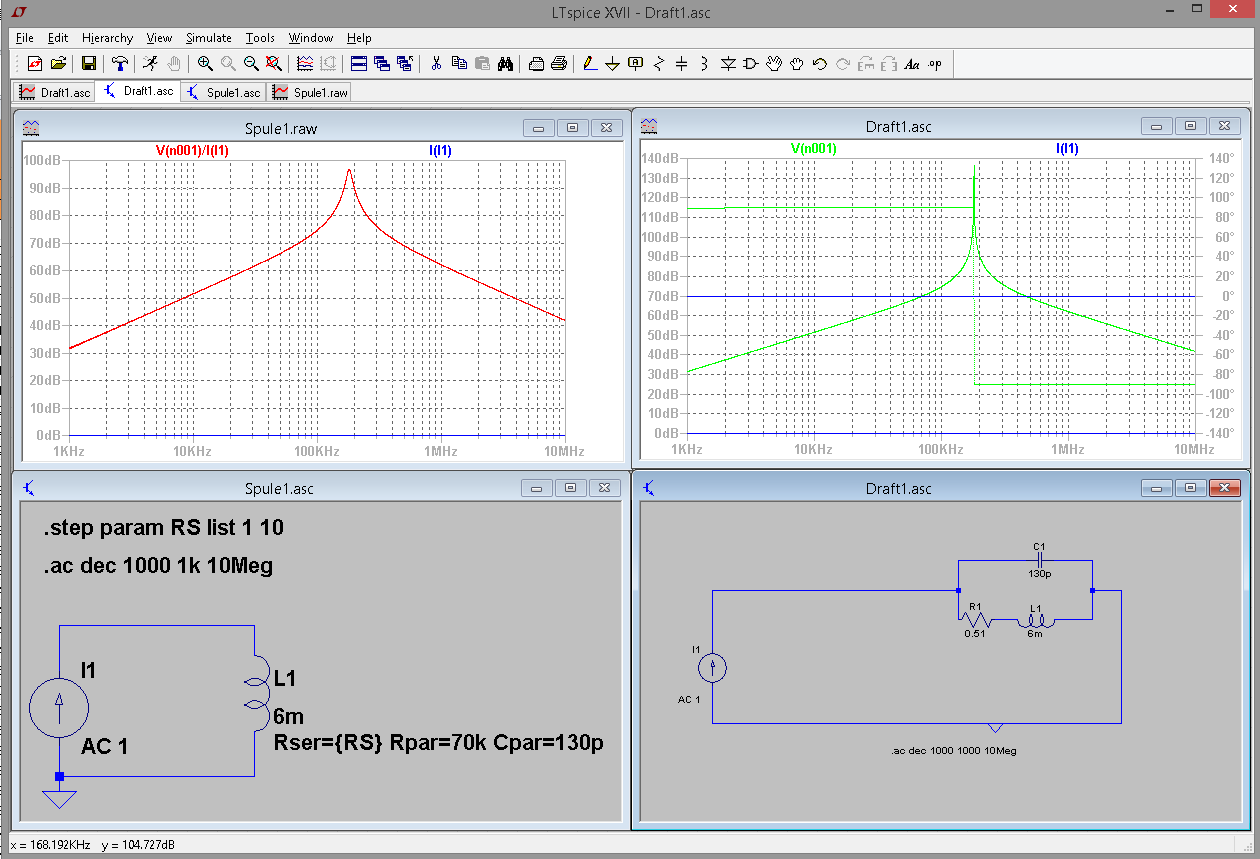Place a capacitor component

click(682, 64)
